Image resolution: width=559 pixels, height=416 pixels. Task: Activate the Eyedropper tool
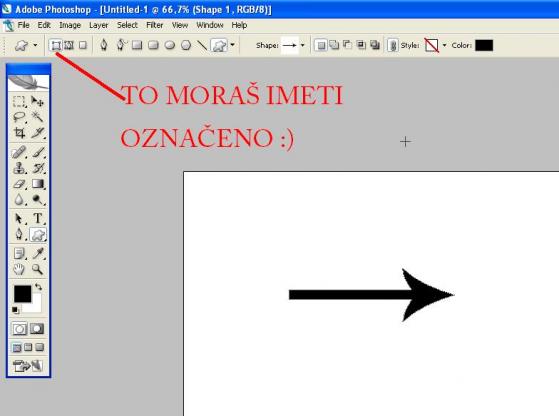[37, 253]
